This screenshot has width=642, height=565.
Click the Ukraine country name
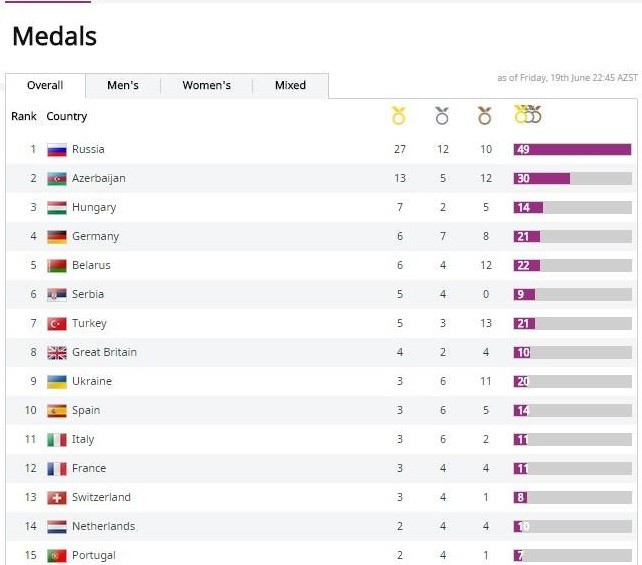pyautogui.click(x=92, y=382)
